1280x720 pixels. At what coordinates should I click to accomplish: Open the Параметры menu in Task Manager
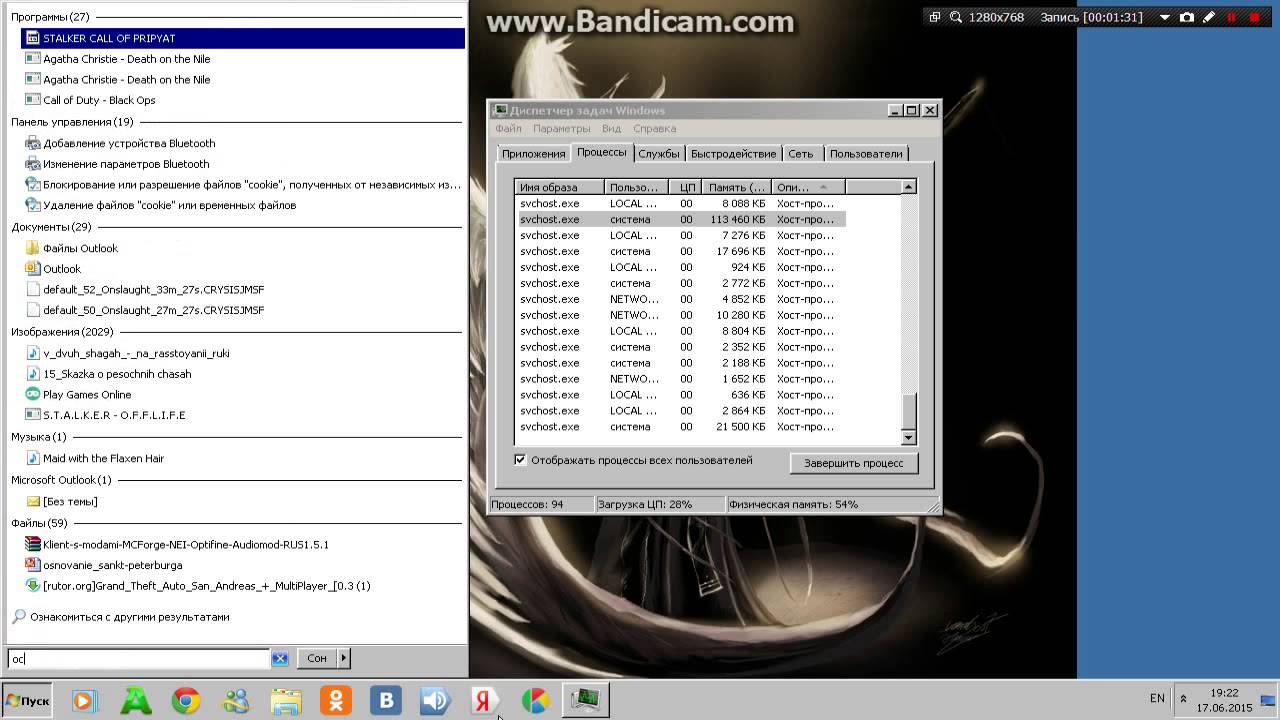coord(562,128)
